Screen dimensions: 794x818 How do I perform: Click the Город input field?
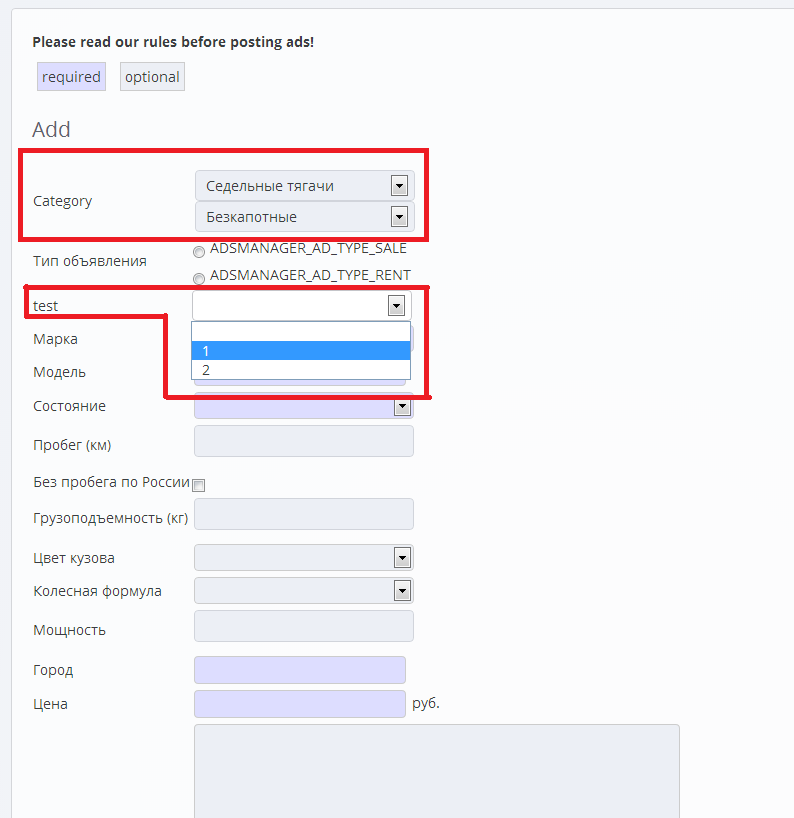pyautogui.click(x=299, y=670)
